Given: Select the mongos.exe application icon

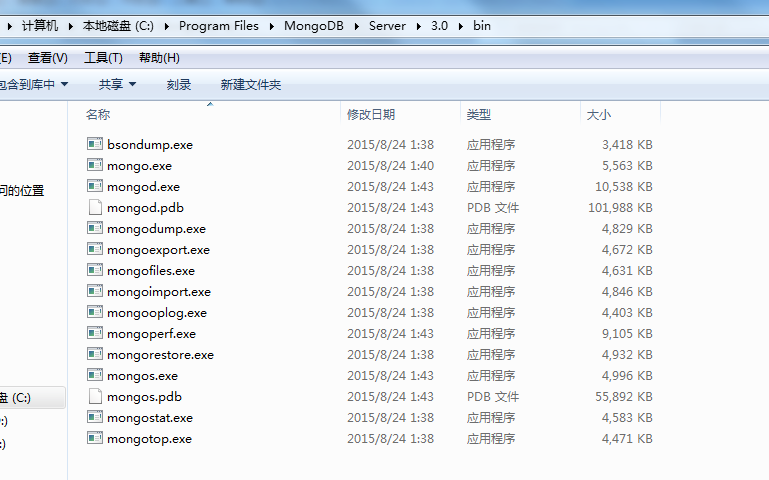Looking at the screenshot, I should click(x=95, y=376).
